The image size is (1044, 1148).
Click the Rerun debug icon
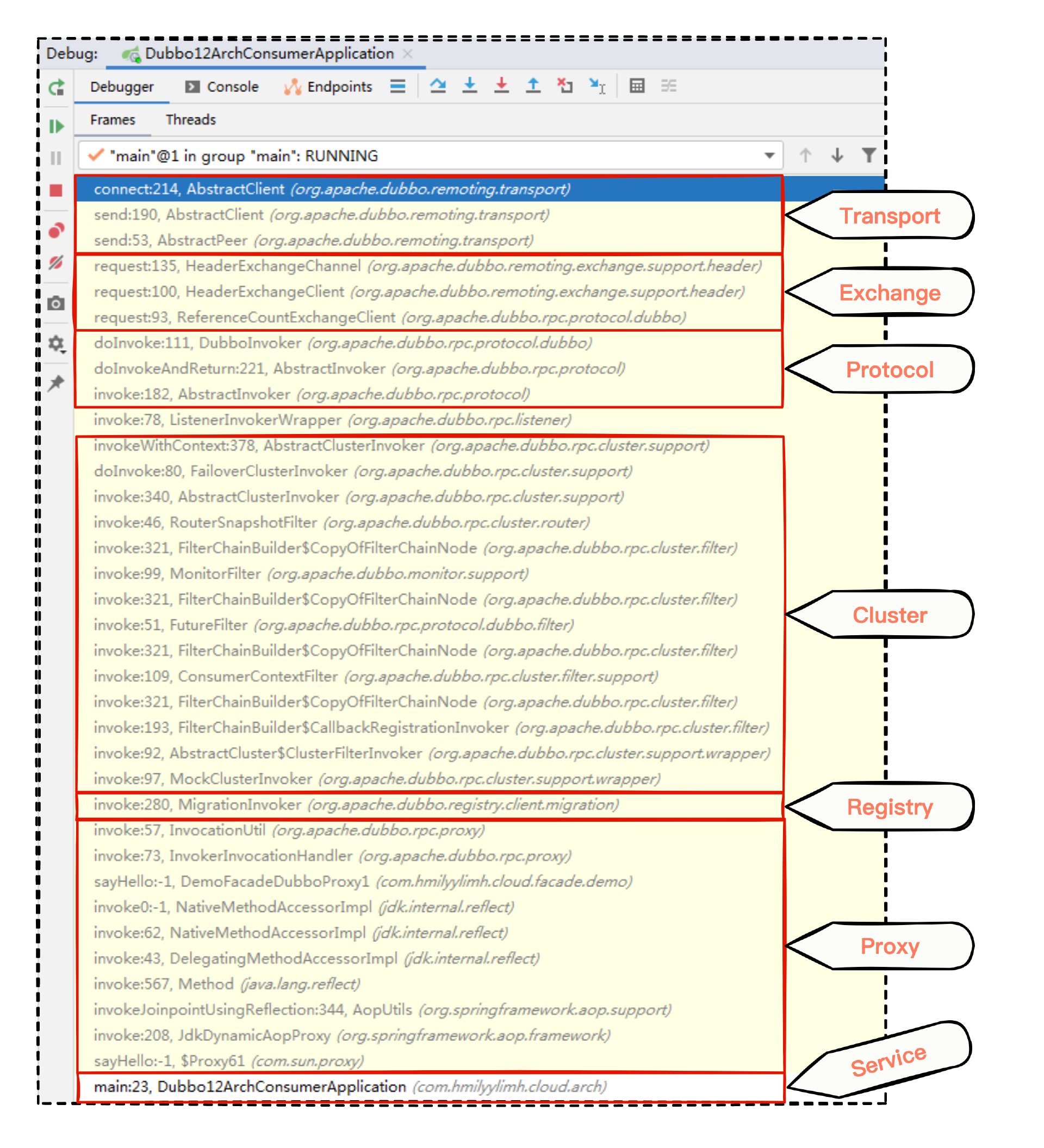click(x=56, y=87)
